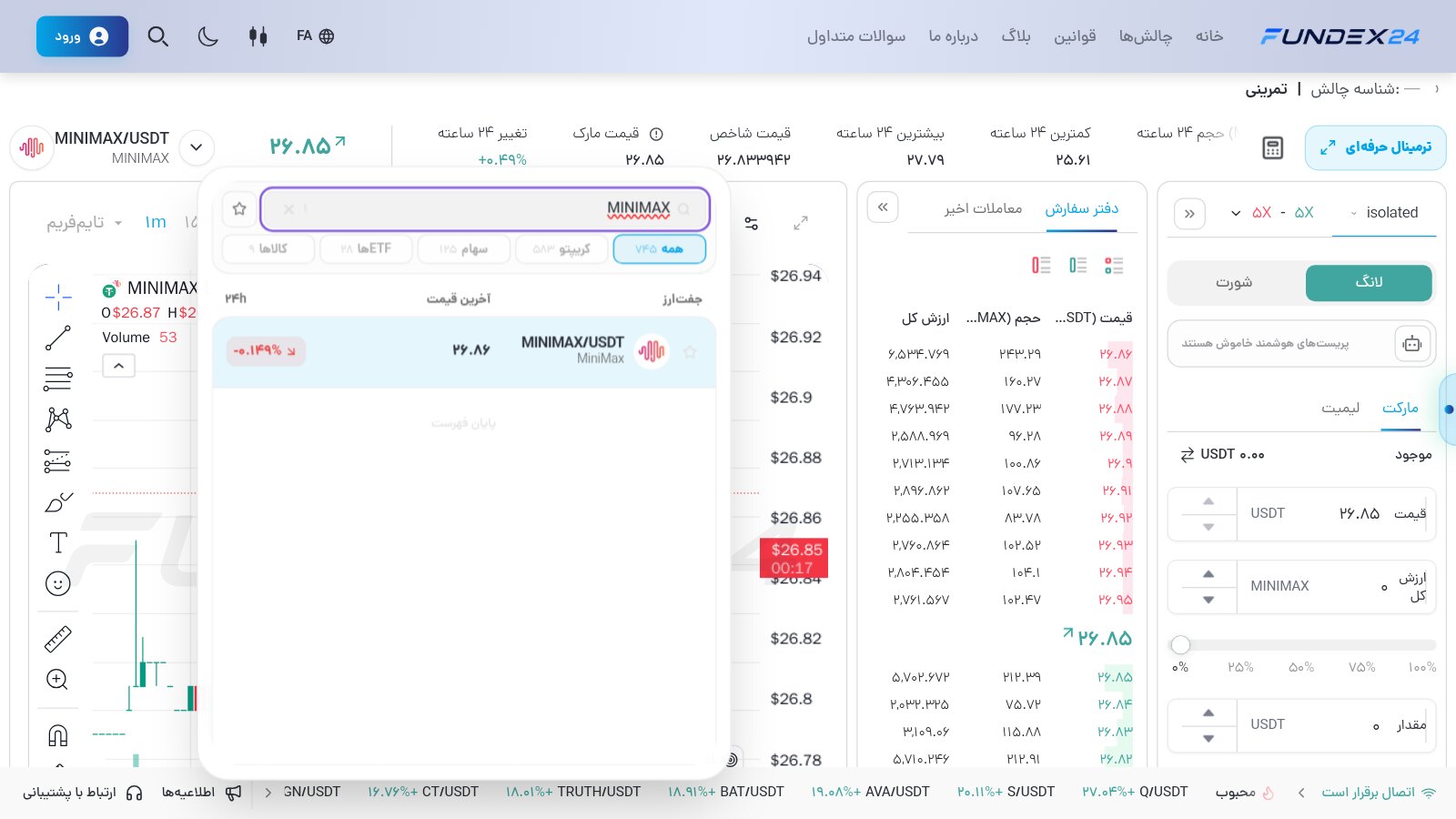Select the شورت short button

pos(1235,283)
